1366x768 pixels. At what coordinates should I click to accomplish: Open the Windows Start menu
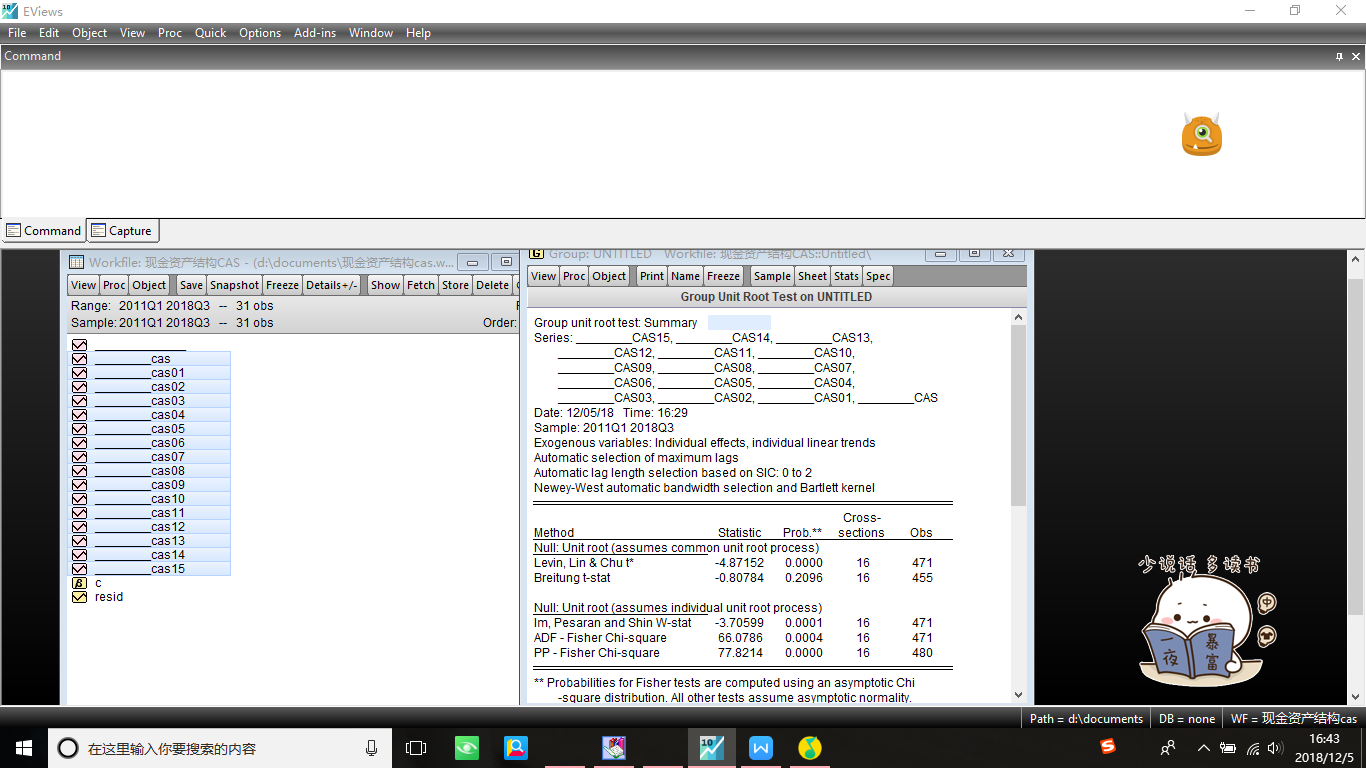point(24,748)
